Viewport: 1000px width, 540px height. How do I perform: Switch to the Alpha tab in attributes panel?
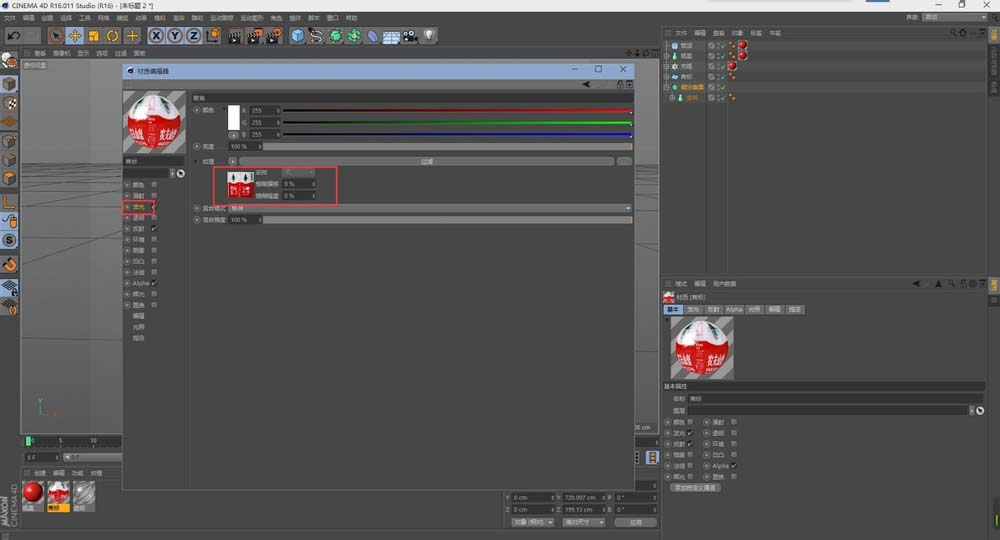[x=734, y=310]
